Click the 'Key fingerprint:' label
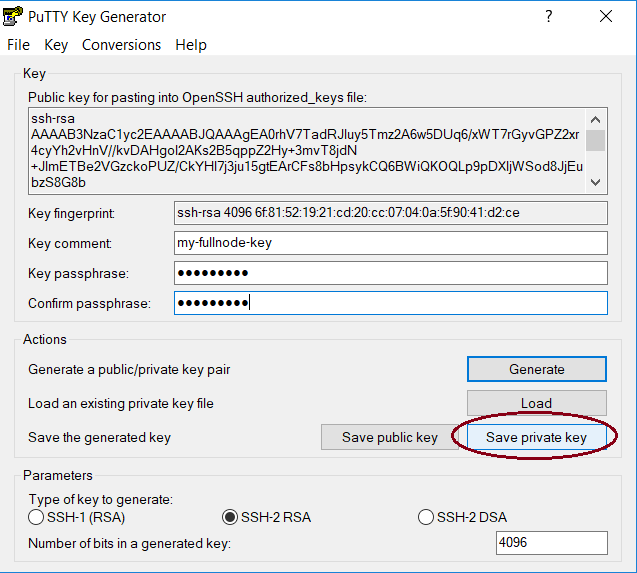Viewport: 637px width, 573px height. coord(72,213)
